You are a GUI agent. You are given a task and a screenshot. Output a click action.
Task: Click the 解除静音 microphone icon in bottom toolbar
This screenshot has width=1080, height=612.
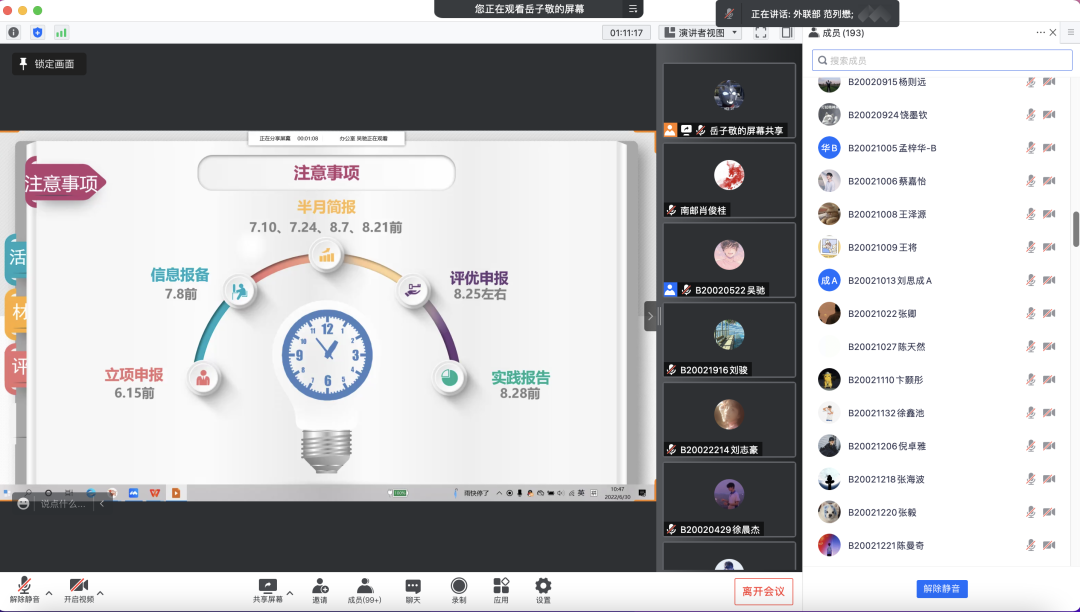point(24,586)
